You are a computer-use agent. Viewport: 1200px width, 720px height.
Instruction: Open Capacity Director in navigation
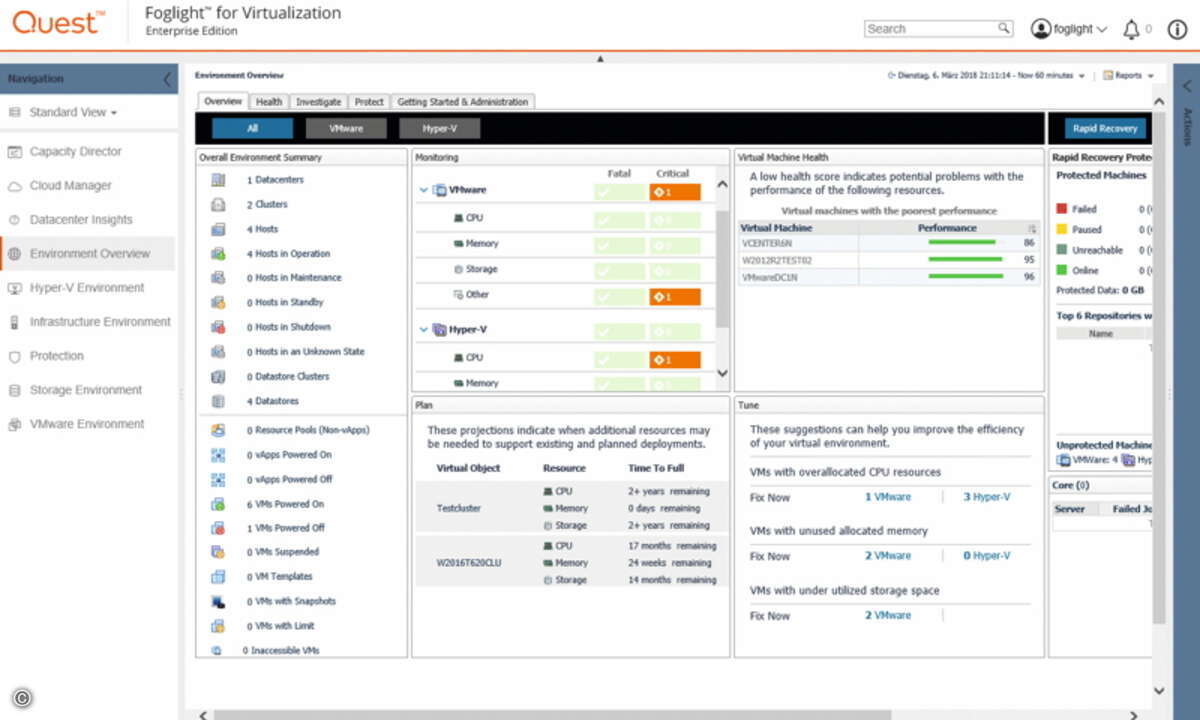coord(76,152)
